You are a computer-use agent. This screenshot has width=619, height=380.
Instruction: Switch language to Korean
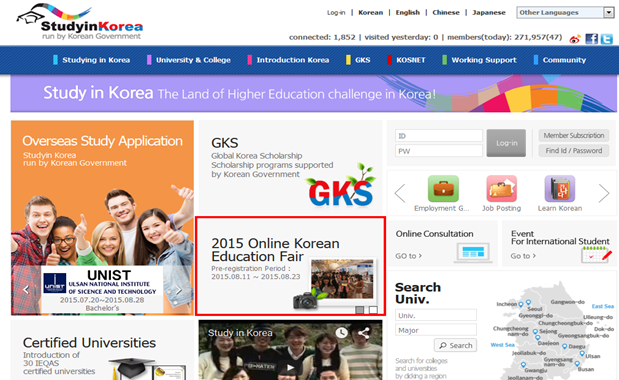click(x=370, y=13)
